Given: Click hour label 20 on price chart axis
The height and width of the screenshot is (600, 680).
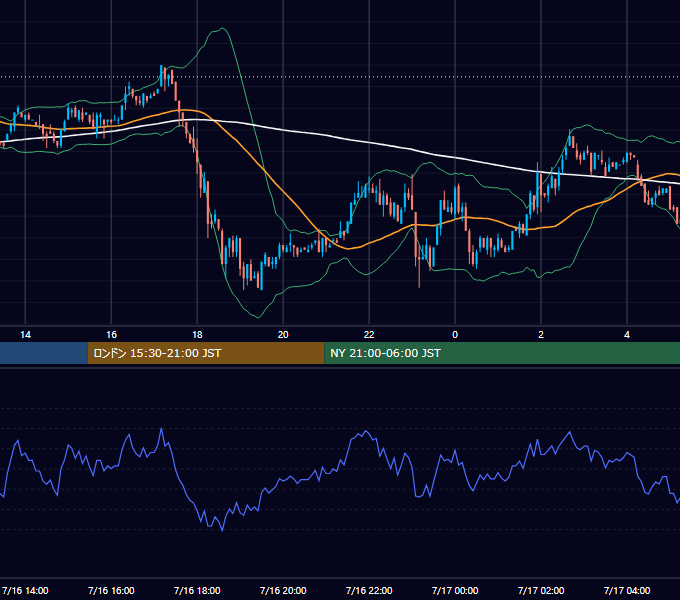Looking at the screenshot, I should click(283, 335).
